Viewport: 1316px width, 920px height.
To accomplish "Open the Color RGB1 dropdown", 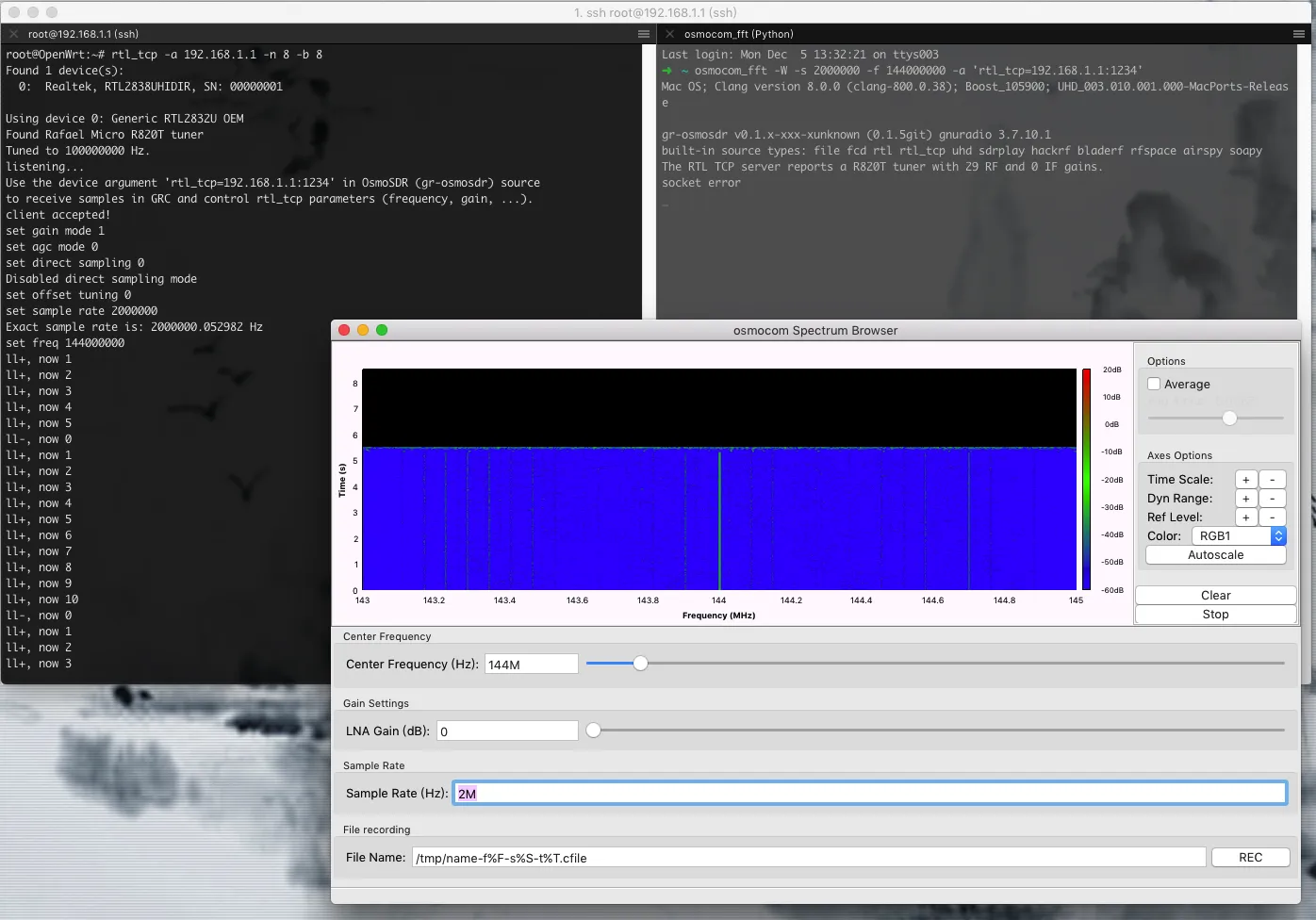I will [x=1239, y=535].
